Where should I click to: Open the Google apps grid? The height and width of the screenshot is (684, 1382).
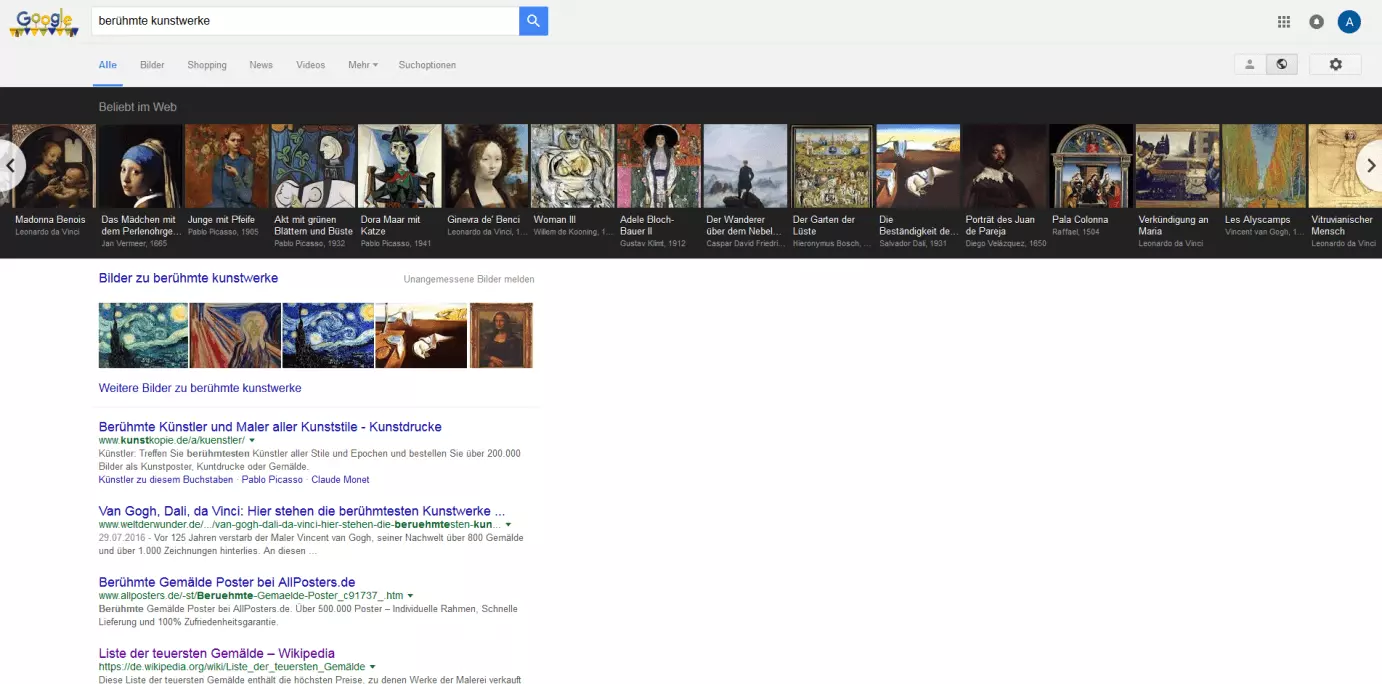point(1284,22)
